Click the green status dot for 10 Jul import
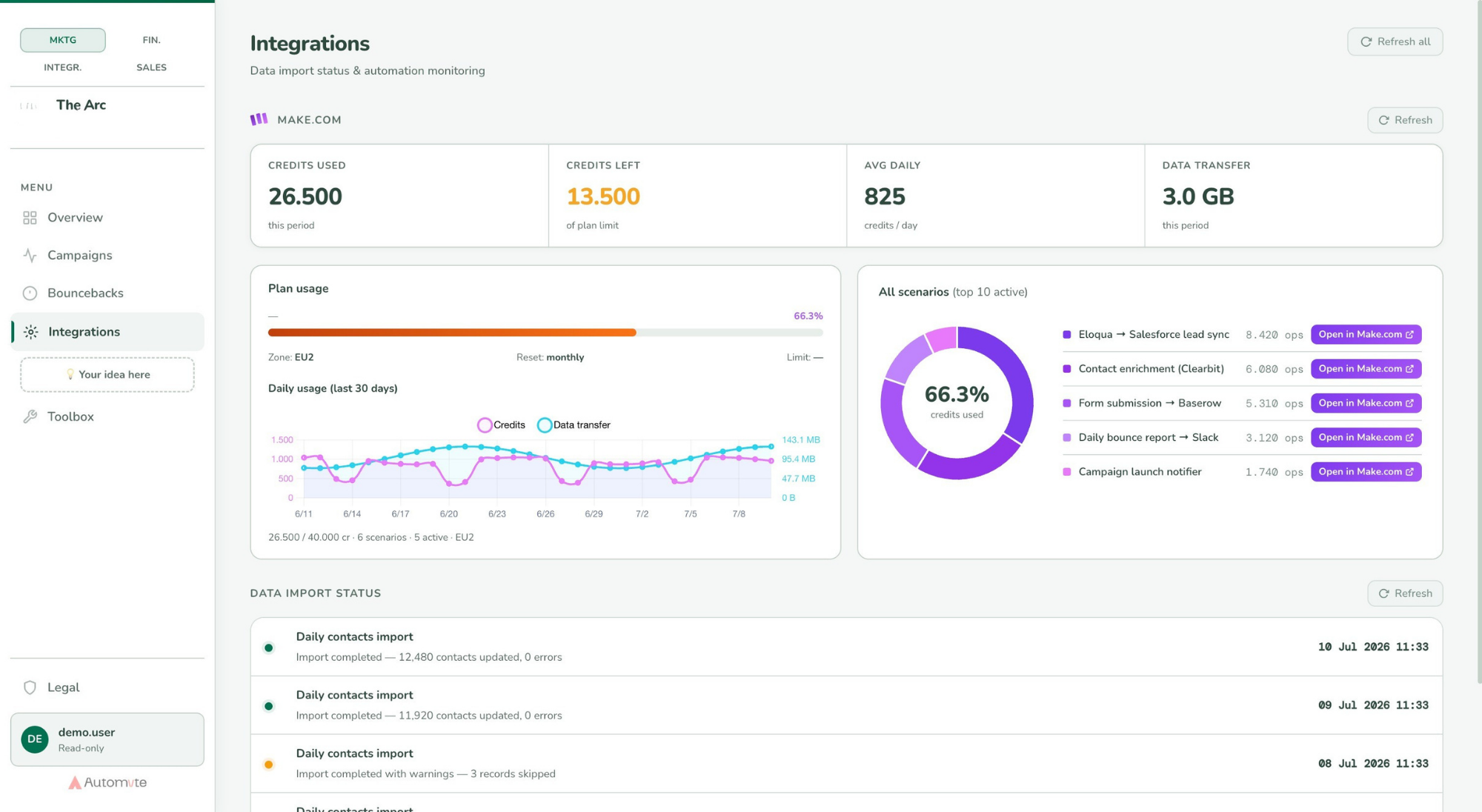1482x812 pixels. point(269,648)
